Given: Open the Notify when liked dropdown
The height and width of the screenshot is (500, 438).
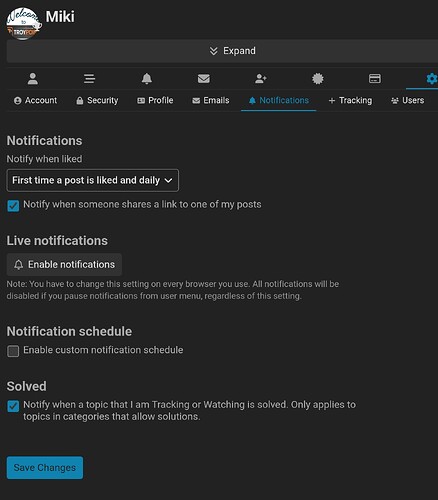Looking at the screenshot, I should point(93,180).
